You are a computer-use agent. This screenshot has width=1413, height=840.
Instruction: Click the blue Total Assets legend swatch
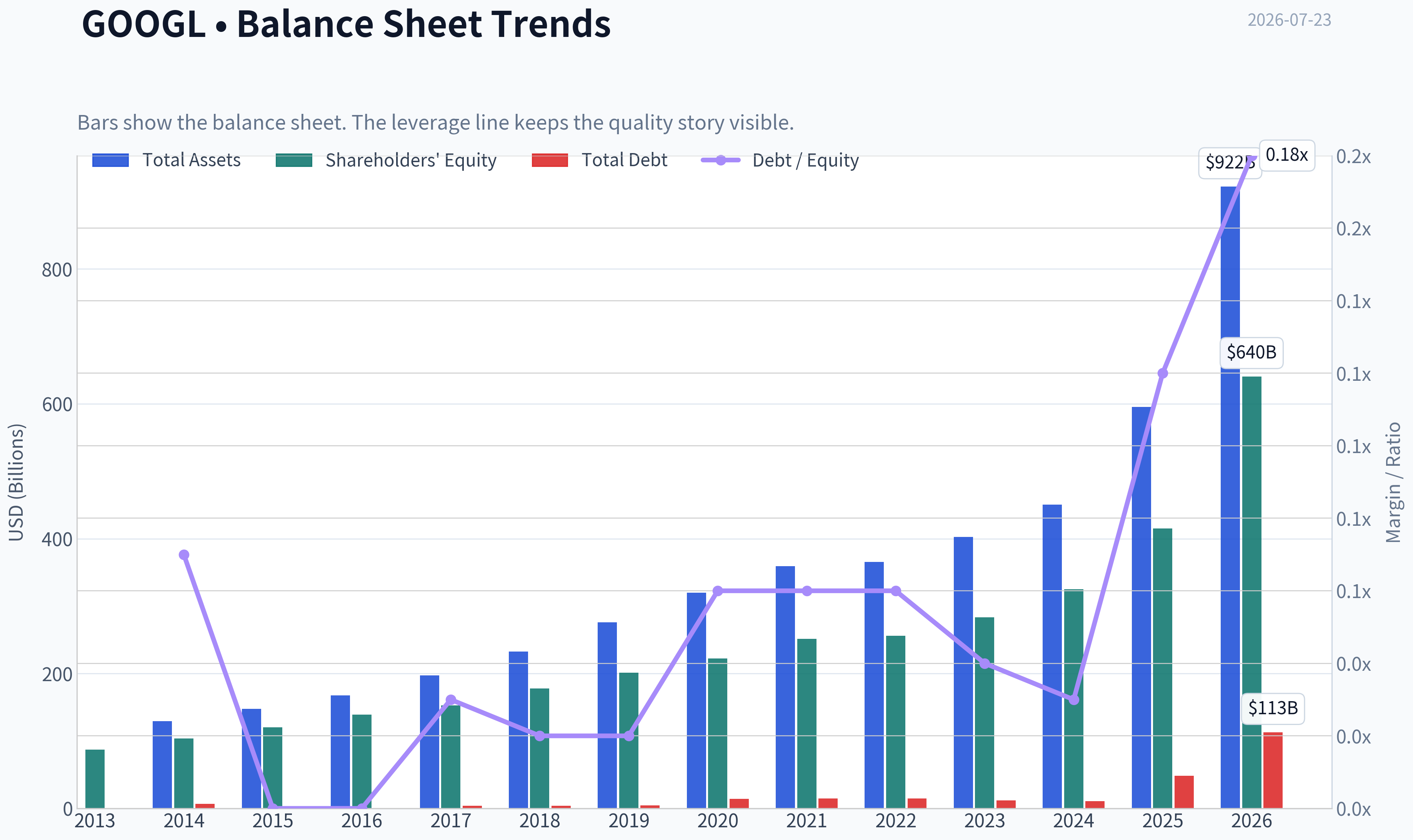[110, 160]
